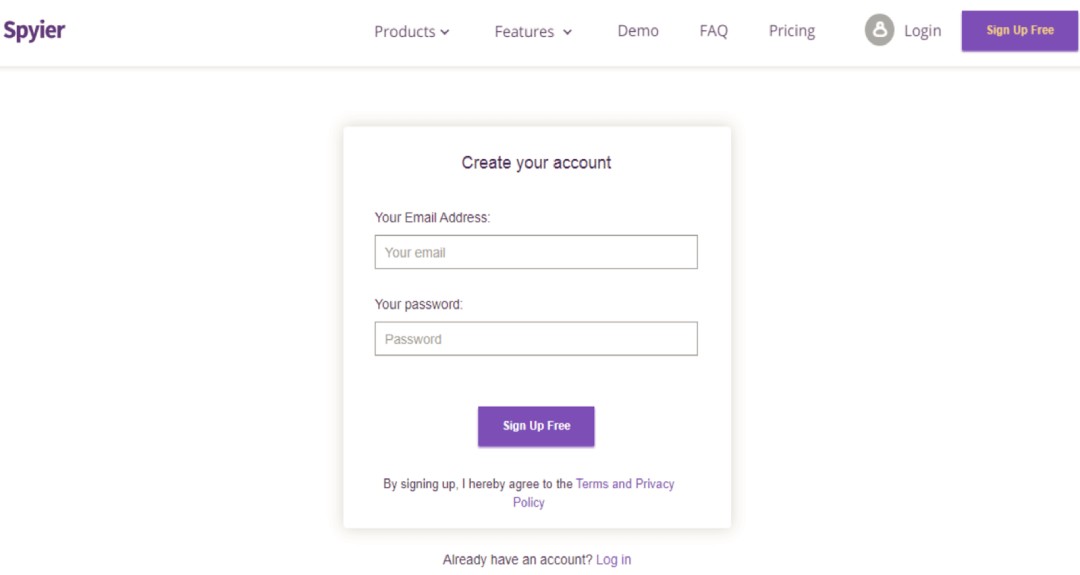Open the Terms and Privacy Policy link
The image size is (1080, 575).
[x=625, y=484]
